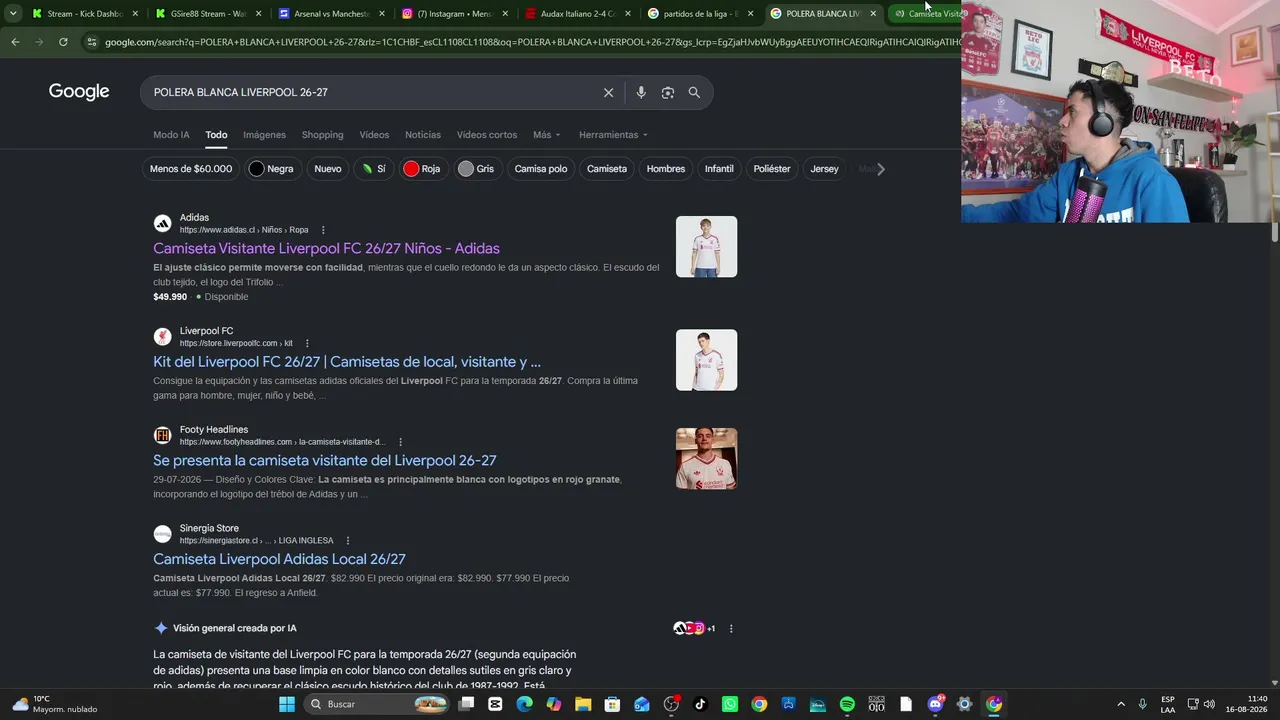Screen dimensions: 1280x720
Task: Open Microsoft Store from taskbar
Action: coord(612,704)
